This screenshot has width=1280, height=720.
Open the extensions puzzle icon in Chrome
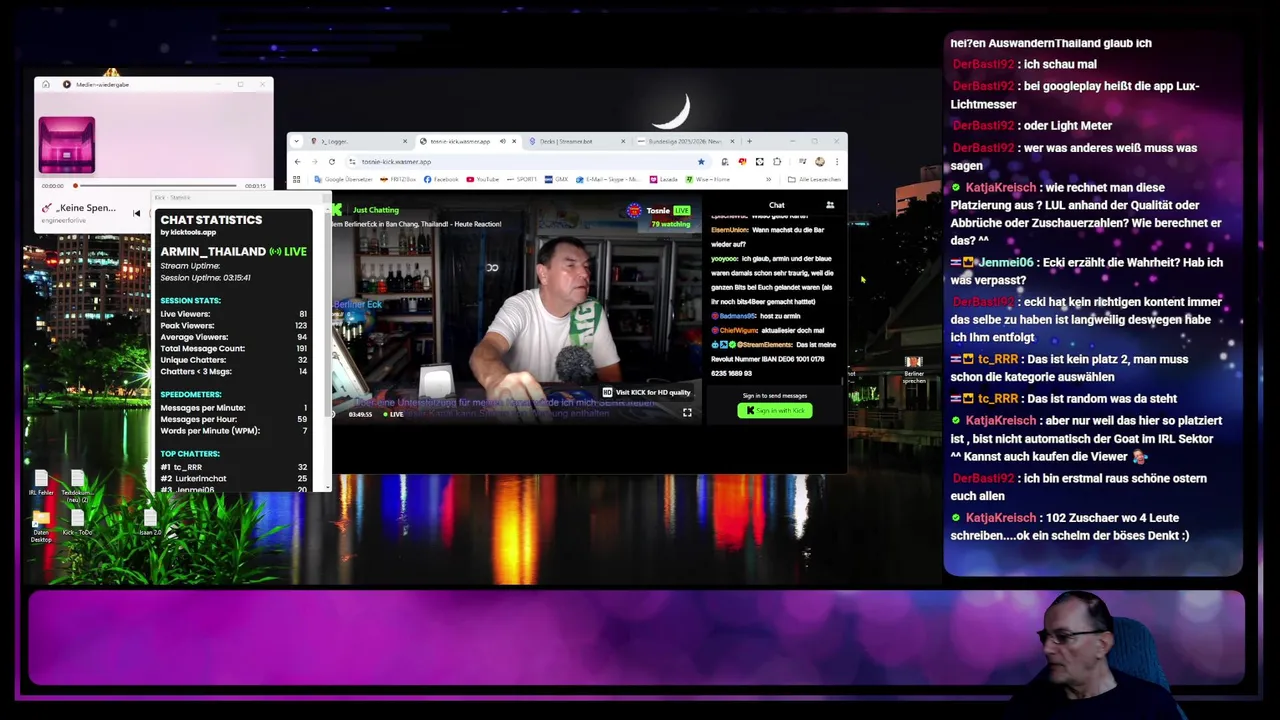[777, 162]
